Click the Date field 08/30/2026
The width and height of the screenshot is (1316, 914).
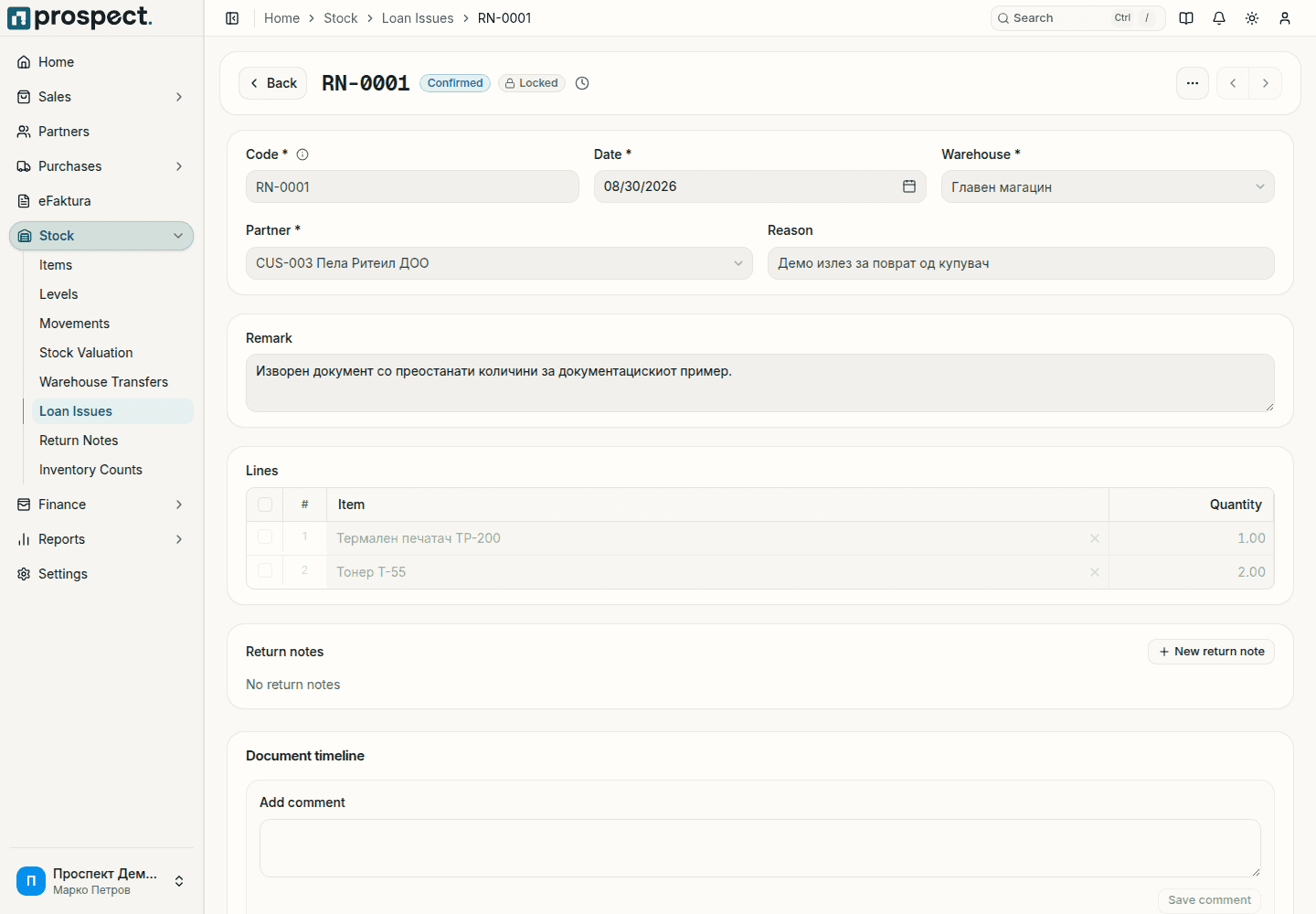[760, 186]
